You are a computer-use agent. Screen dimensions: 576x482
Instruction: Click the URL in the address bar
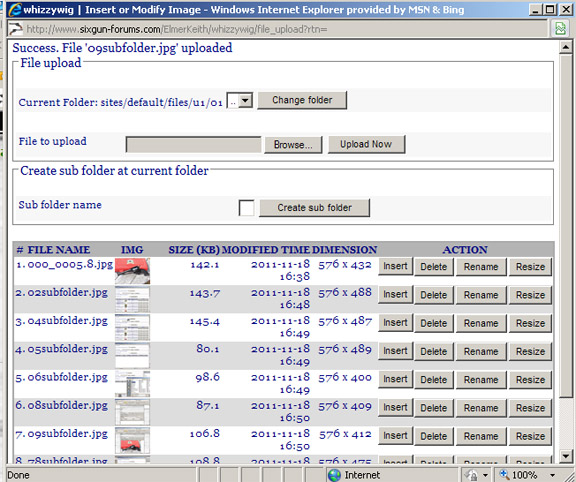click(x=177, y=29)
